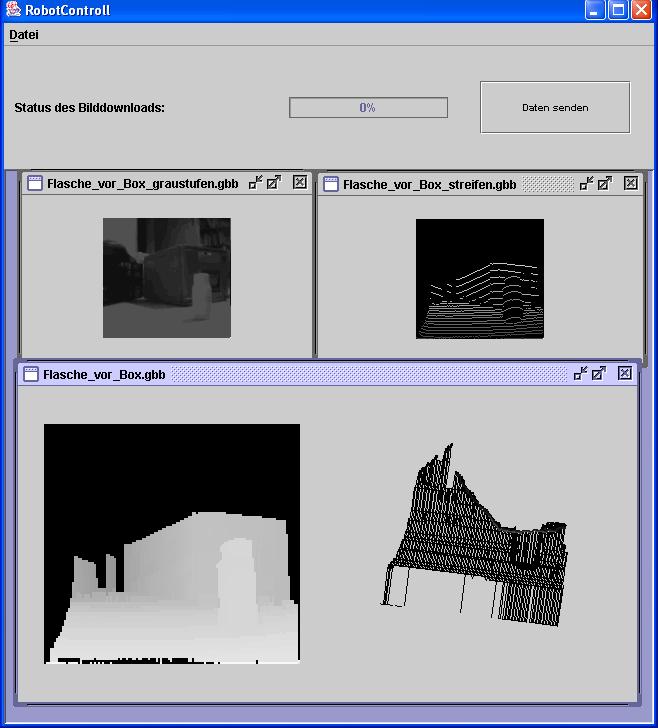Click the grayscale bottle photo
658x728 pixels.
[x=167, y=277]
